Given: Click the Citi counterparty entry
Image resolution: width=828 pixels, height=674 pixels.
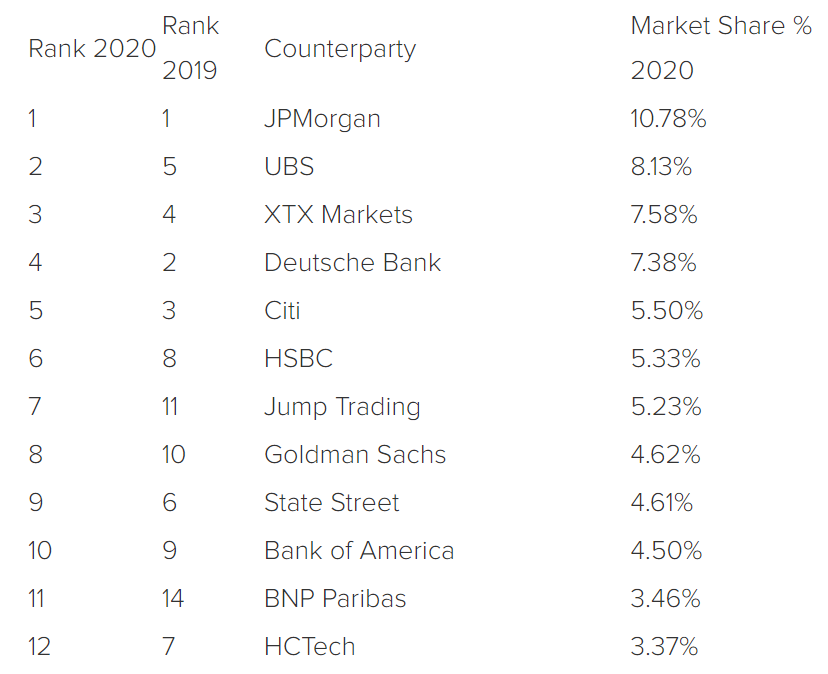Looking at the screenshot, I should tap(282, 311).
